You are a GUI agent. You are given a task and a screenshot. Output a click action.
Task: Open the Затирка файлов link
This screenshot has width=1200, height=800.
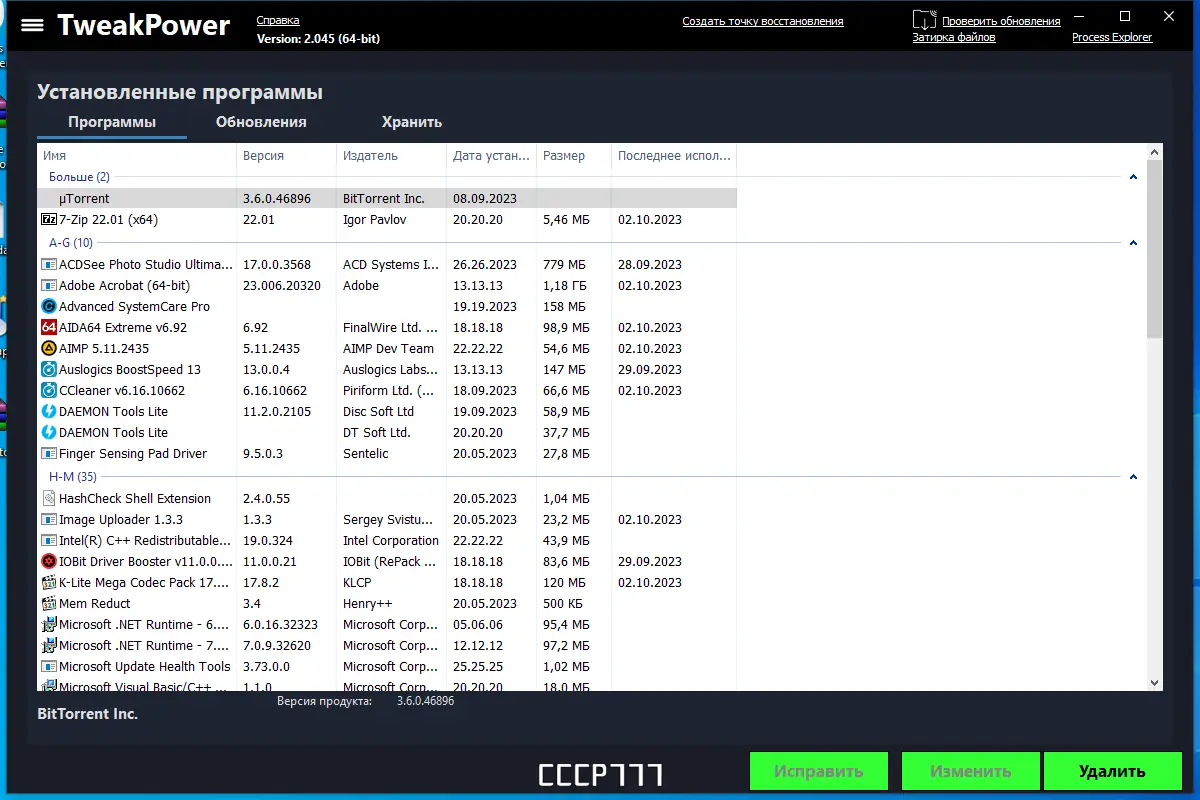point(954,37)
